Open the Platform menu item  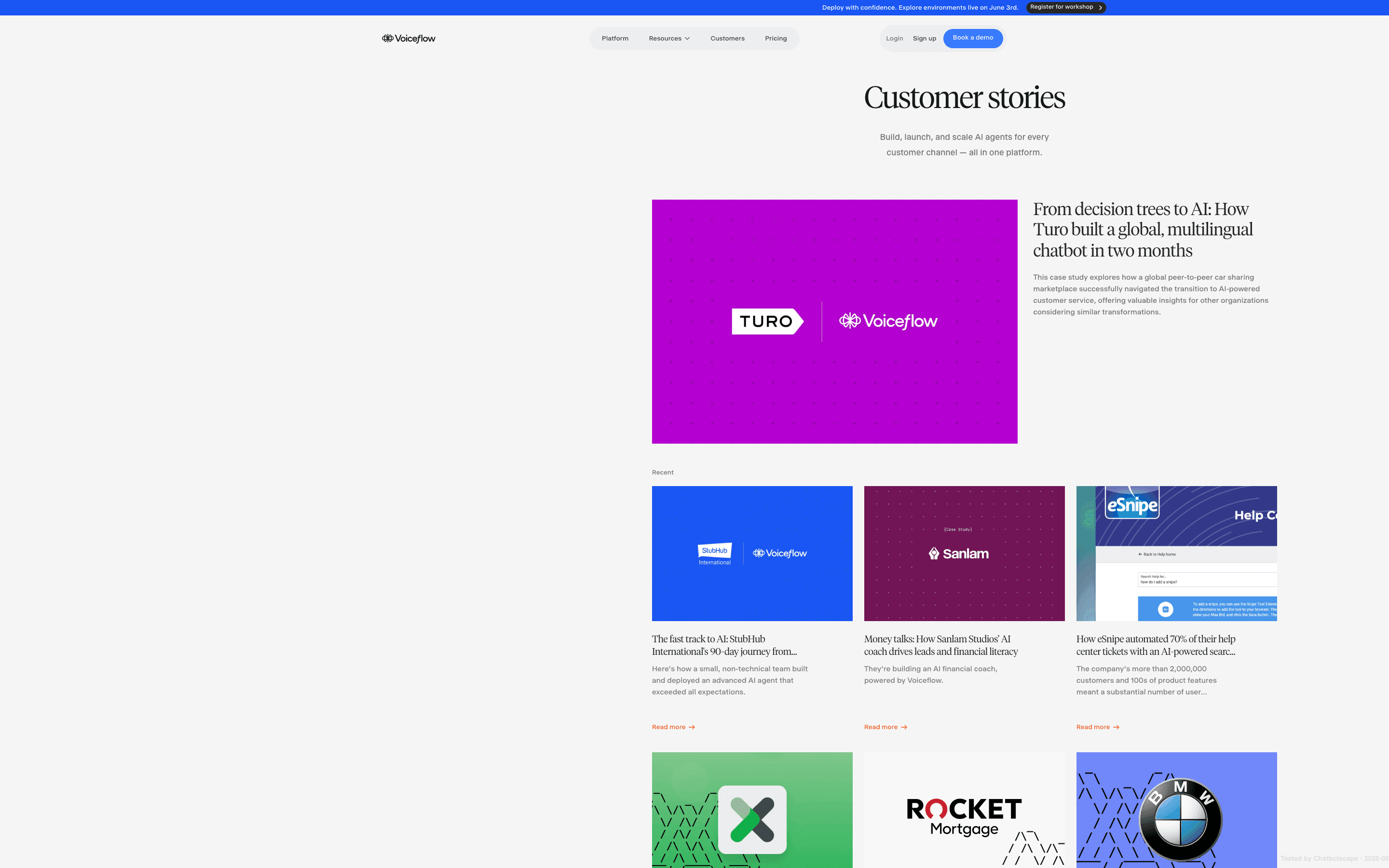point(615,39)
